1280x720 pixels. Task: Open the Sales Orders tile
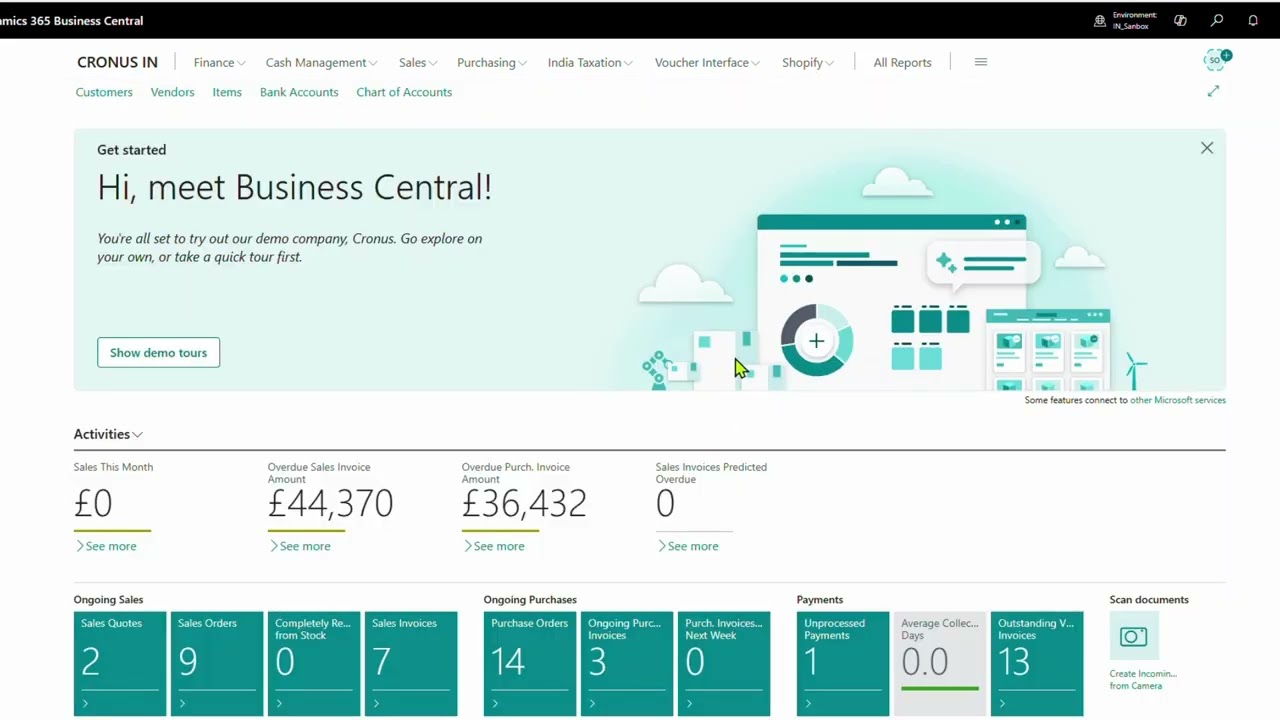[217, 664]
